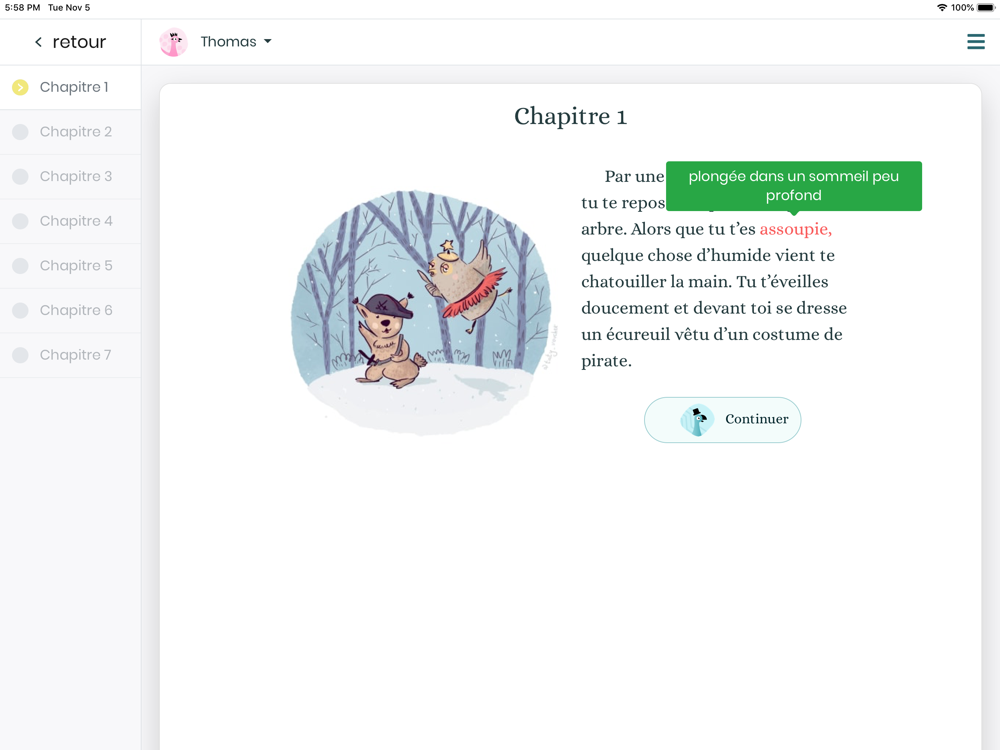Select the grey circle next to Chapitre 7
This screenshot has height=750, width=1000.
(x=20, y=355)
